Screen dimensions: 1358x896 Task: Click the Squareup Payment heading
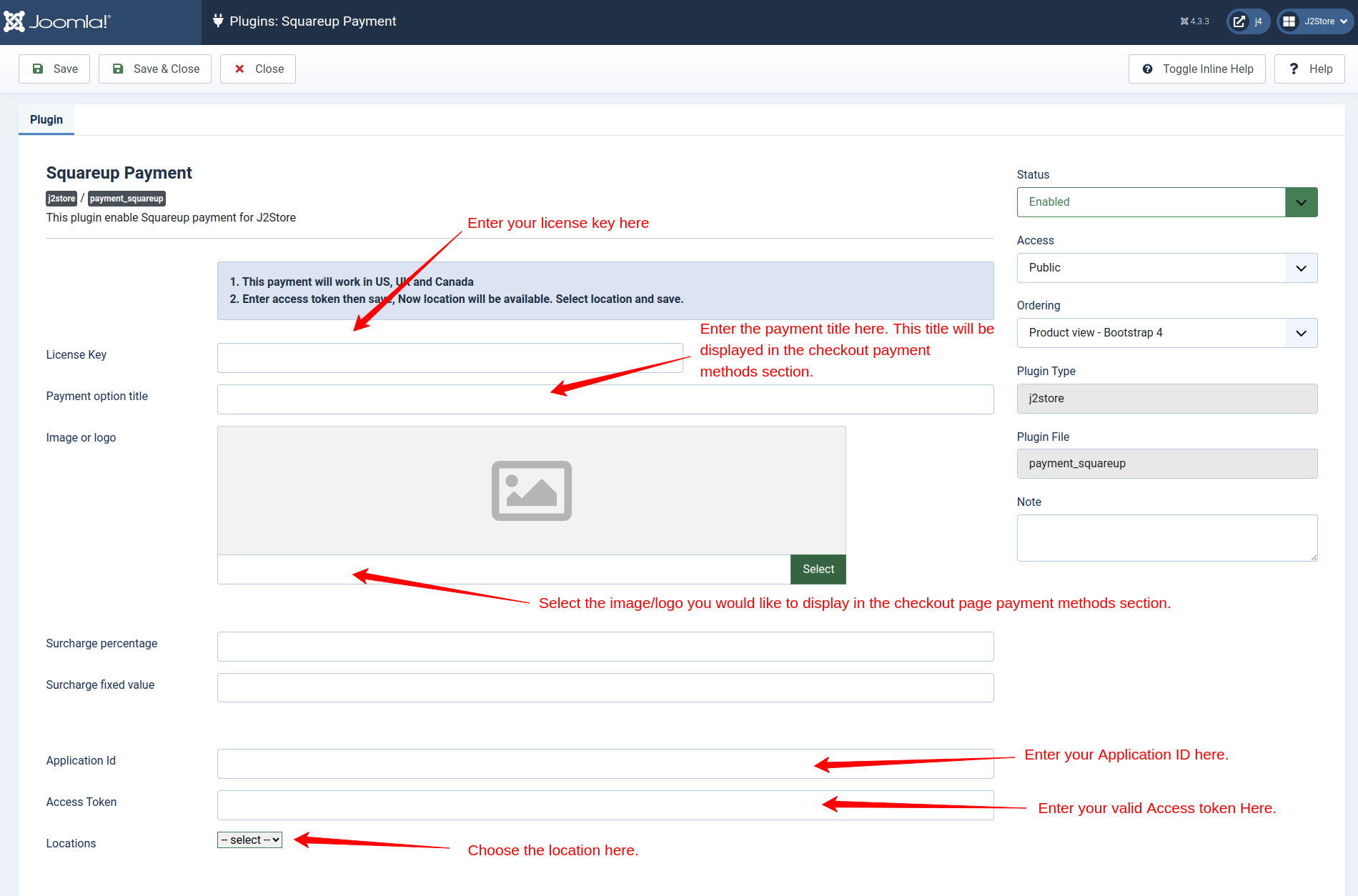pos(119,173)
